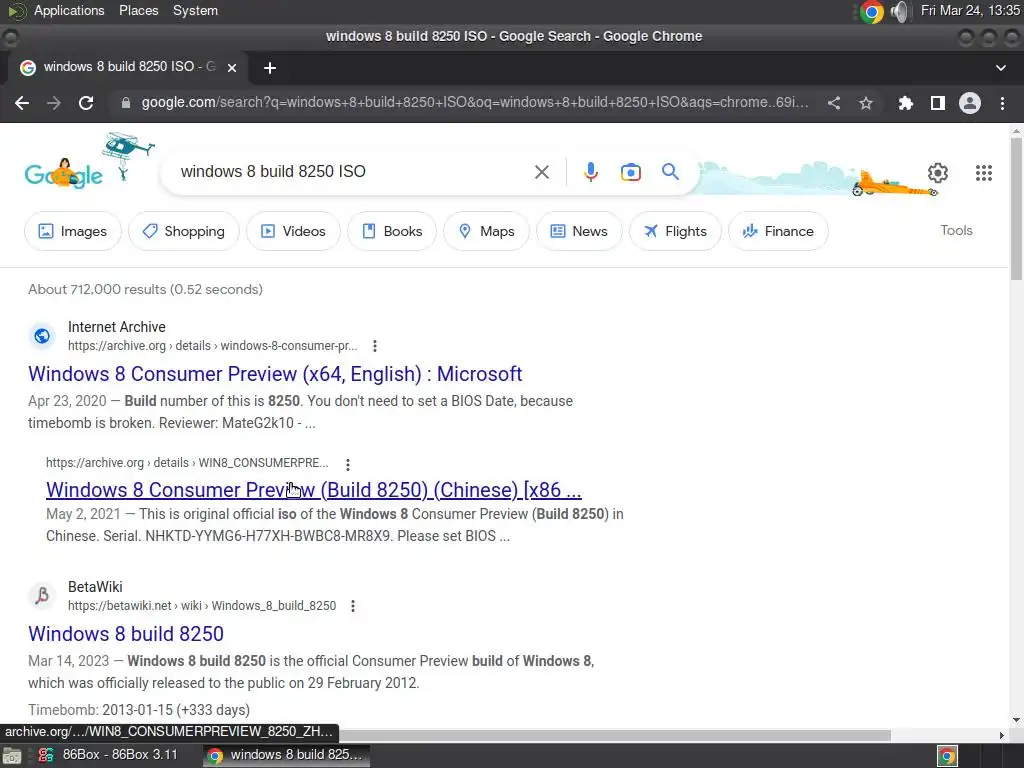Click the BetaWiki favicon
This screenshot has width=1024, height=768.
pos(42,596)
